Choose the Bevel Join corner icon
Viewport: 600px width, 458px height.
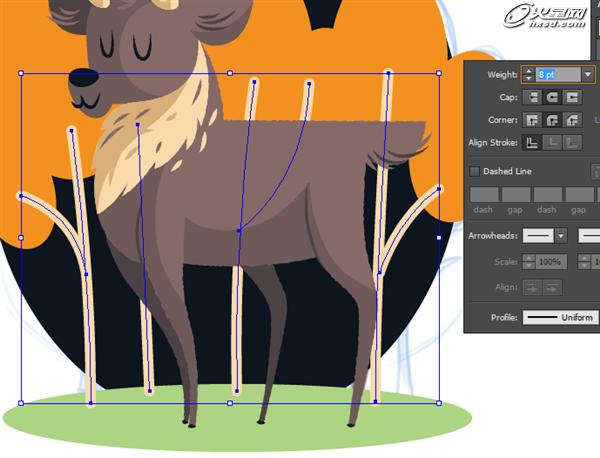[572, 120]
